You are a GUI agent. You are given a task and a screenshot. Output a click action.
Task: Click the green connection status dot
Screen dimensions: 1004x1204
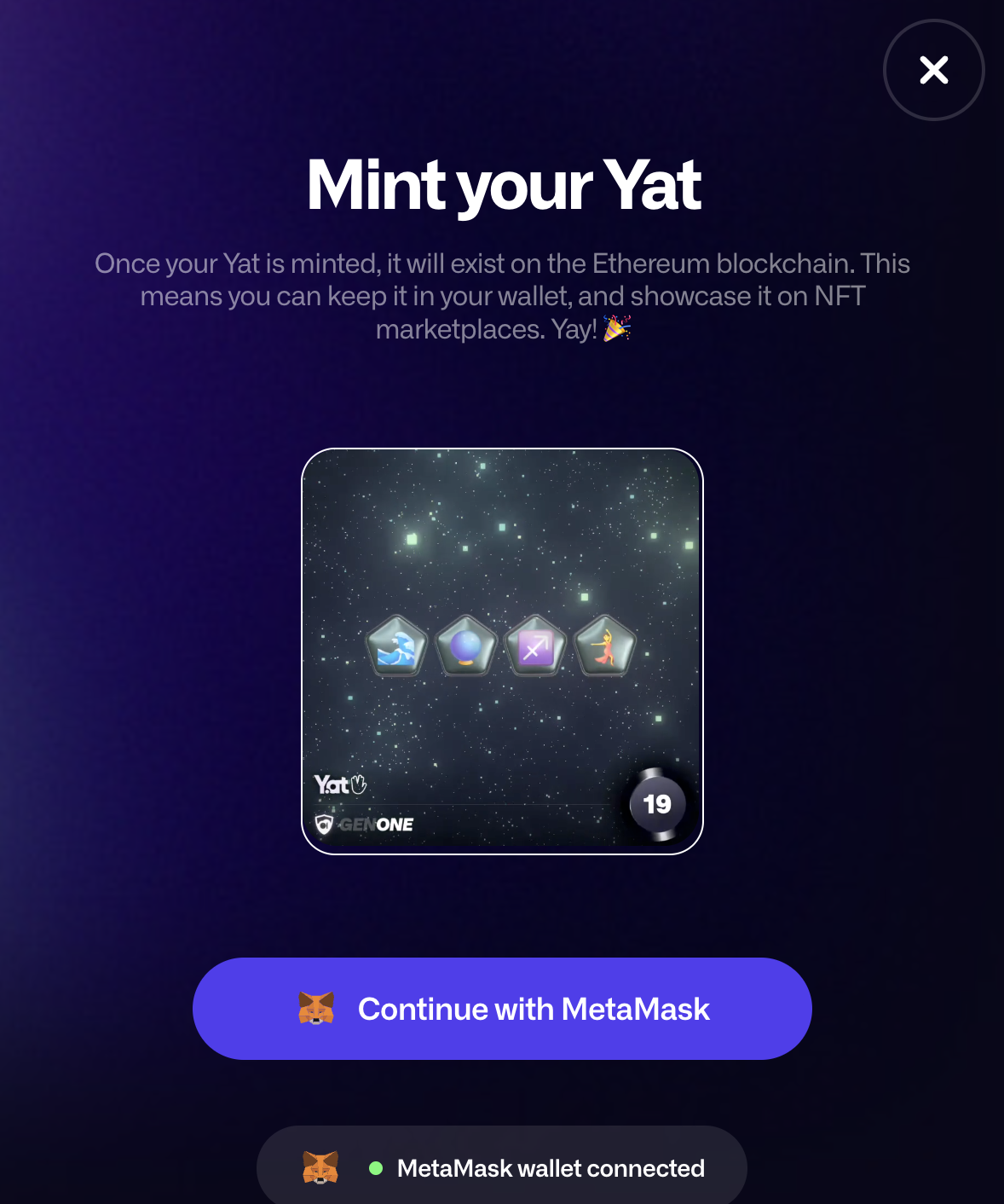[376, 1168]
